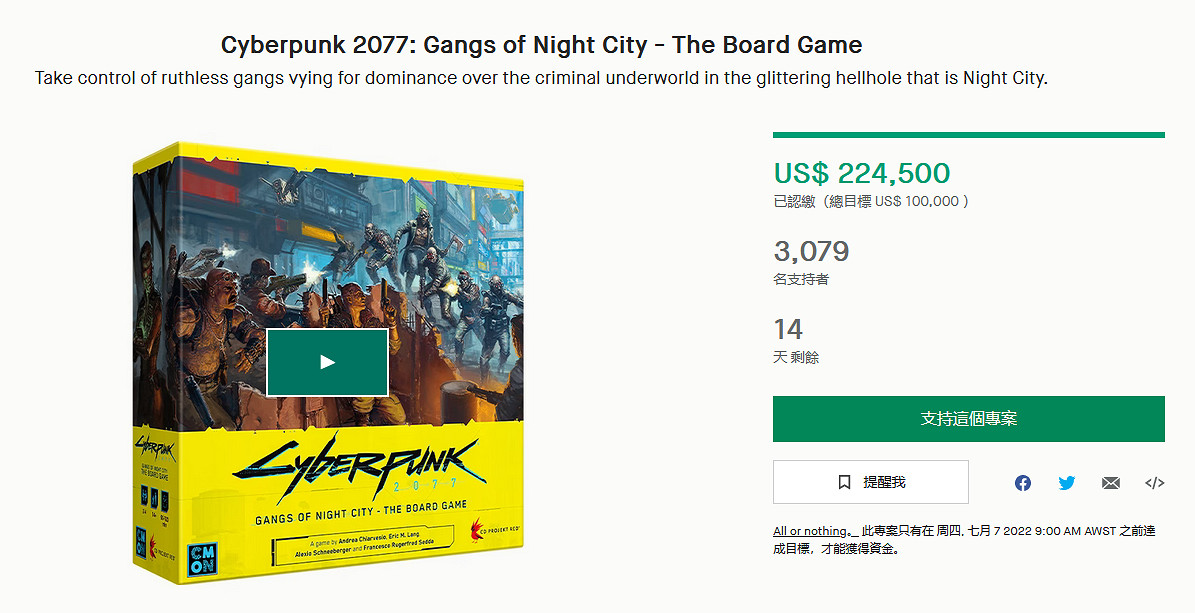This screenshot has height=613, width=1195.
Task: Click the Cyberpunk 2077 logo on box art
Action: point(360,465)
